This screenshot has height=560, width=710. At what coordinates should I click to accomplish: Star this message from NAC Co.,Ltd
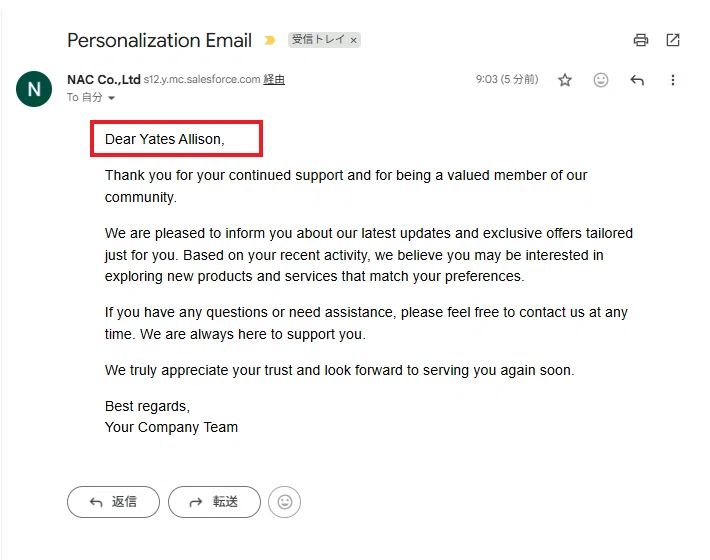tap(565, 80)
